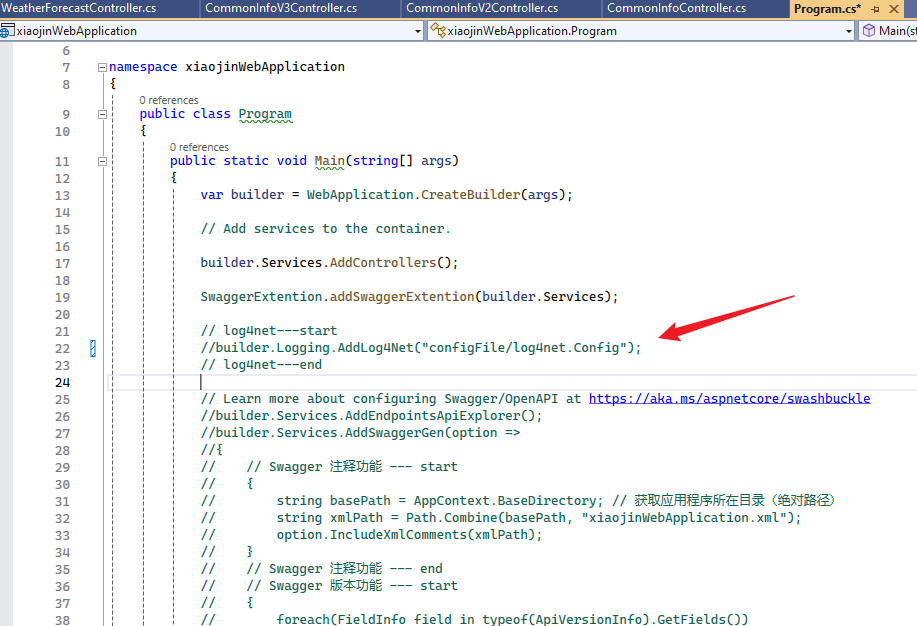This screenshot has width=917, height=626.
Task: Switch to CommonInfoController.cs tab
Action: [x=676, y=9]
